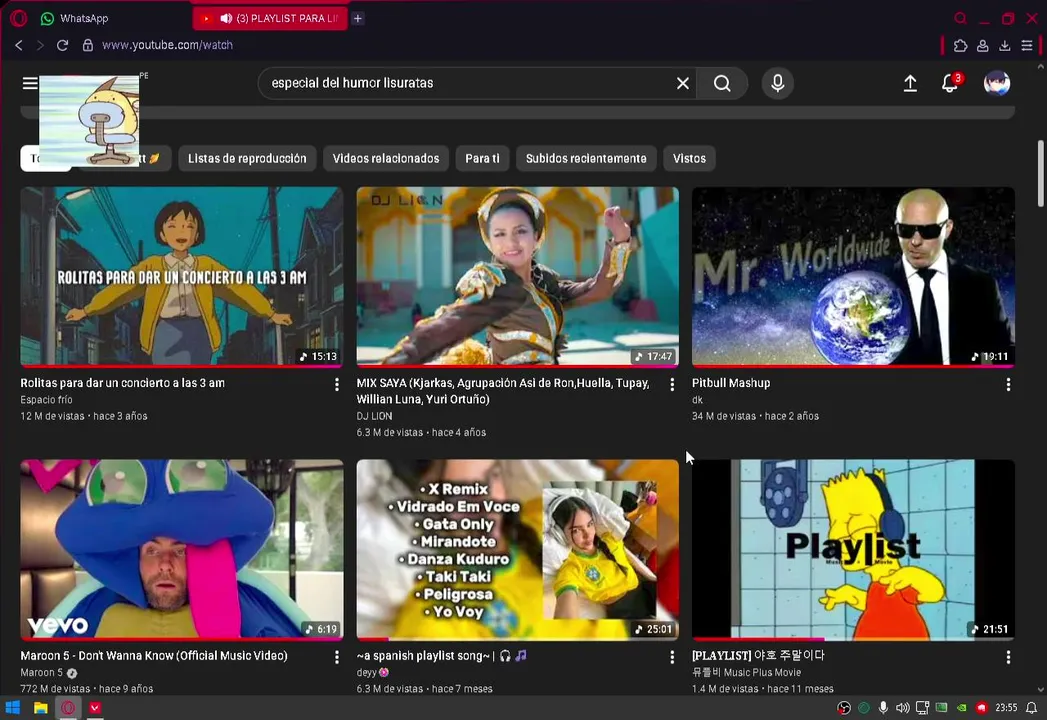Image resolution: width=1047 pixels, height=720 pixels.
Task: Open File Explorer from the taskbar
Action: coord(41,708)
